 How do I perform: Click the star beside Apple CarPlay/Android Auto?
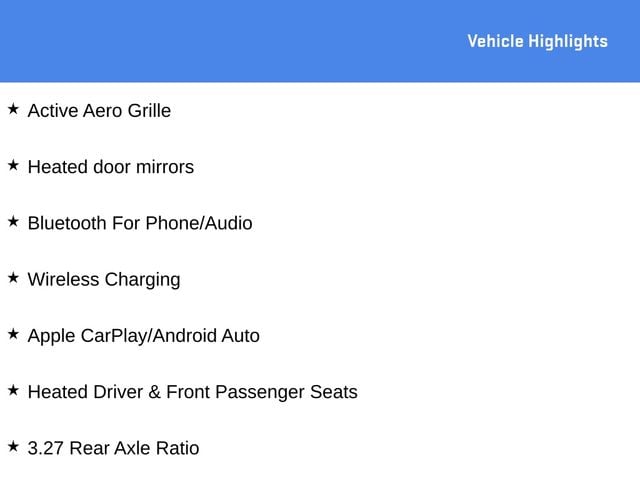tap(13, 334)
